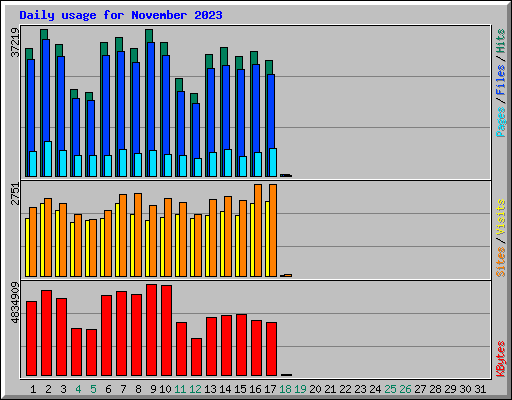Screen dimensions: 512x400
Task: Click day 6 on the x-axis
Action: coord(108,389)
